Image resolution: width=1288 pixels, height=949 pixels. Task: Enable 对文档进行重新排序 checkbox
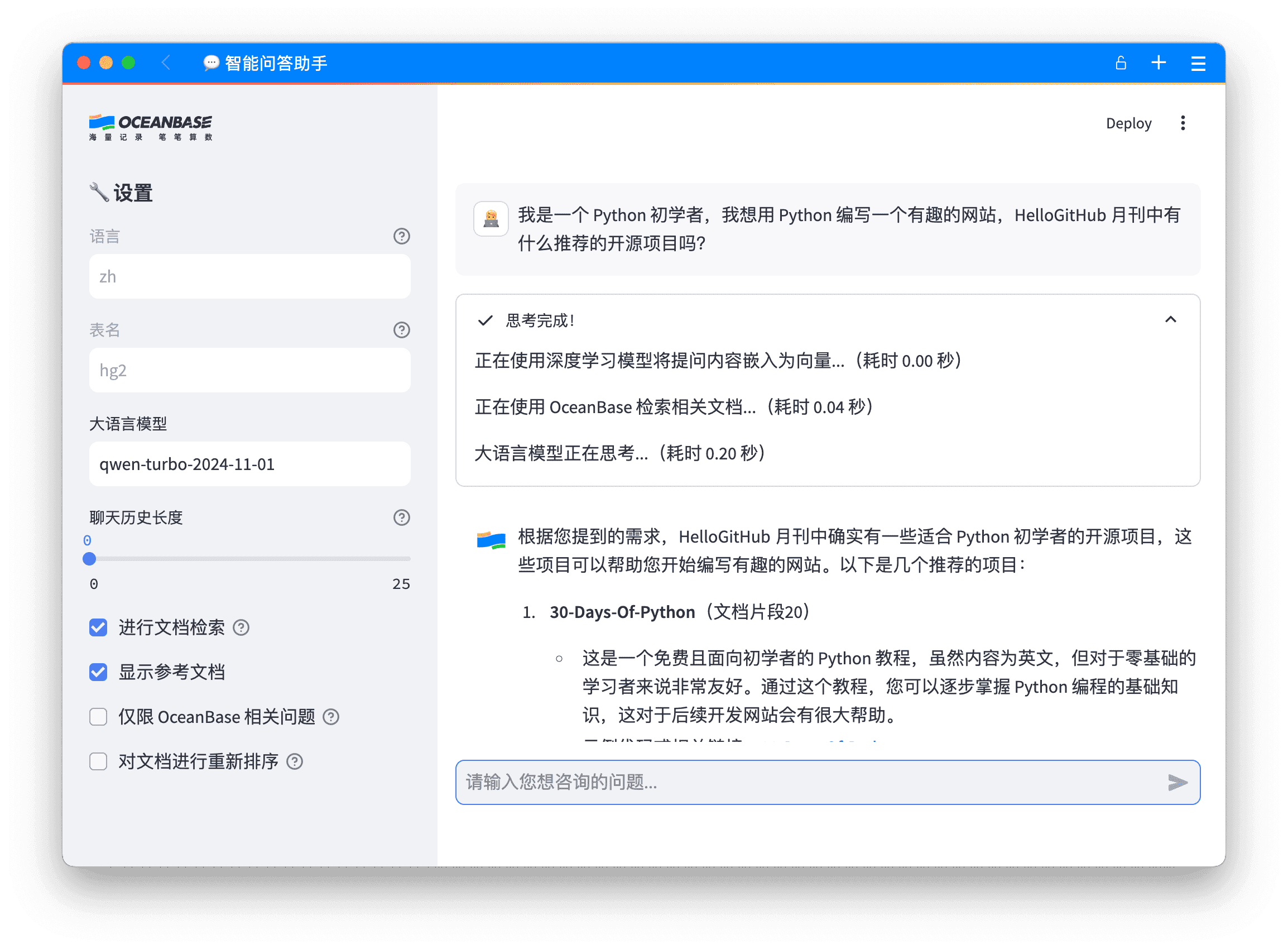[x=98, y=762]
